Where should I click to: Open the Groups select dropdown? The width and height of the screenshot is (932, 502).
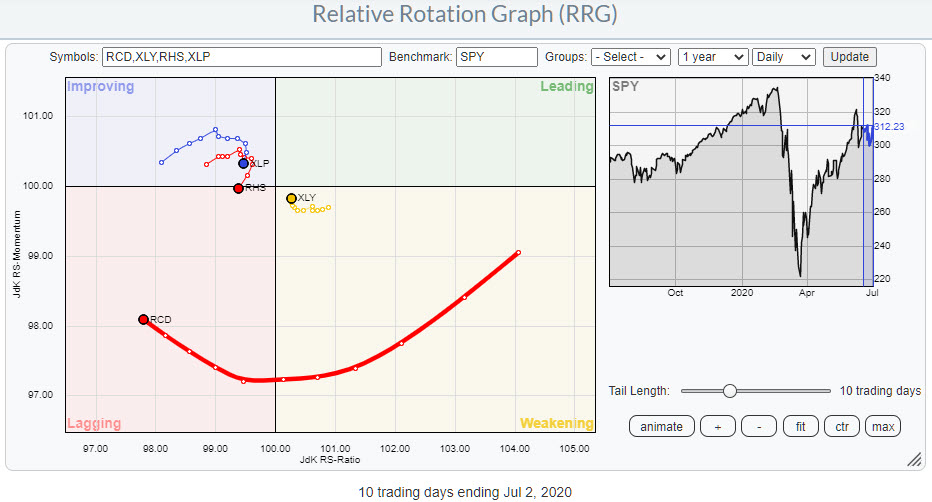(x=630, y=57)
